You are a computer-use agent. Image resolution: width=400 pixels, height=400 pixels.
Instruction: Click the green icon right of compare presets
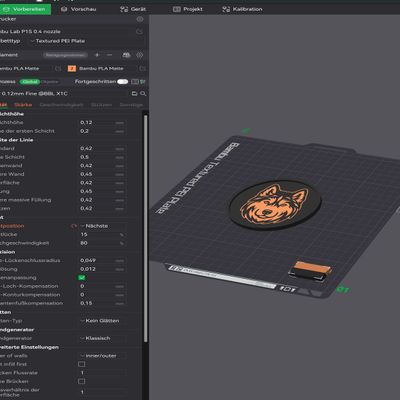[143, 82]
